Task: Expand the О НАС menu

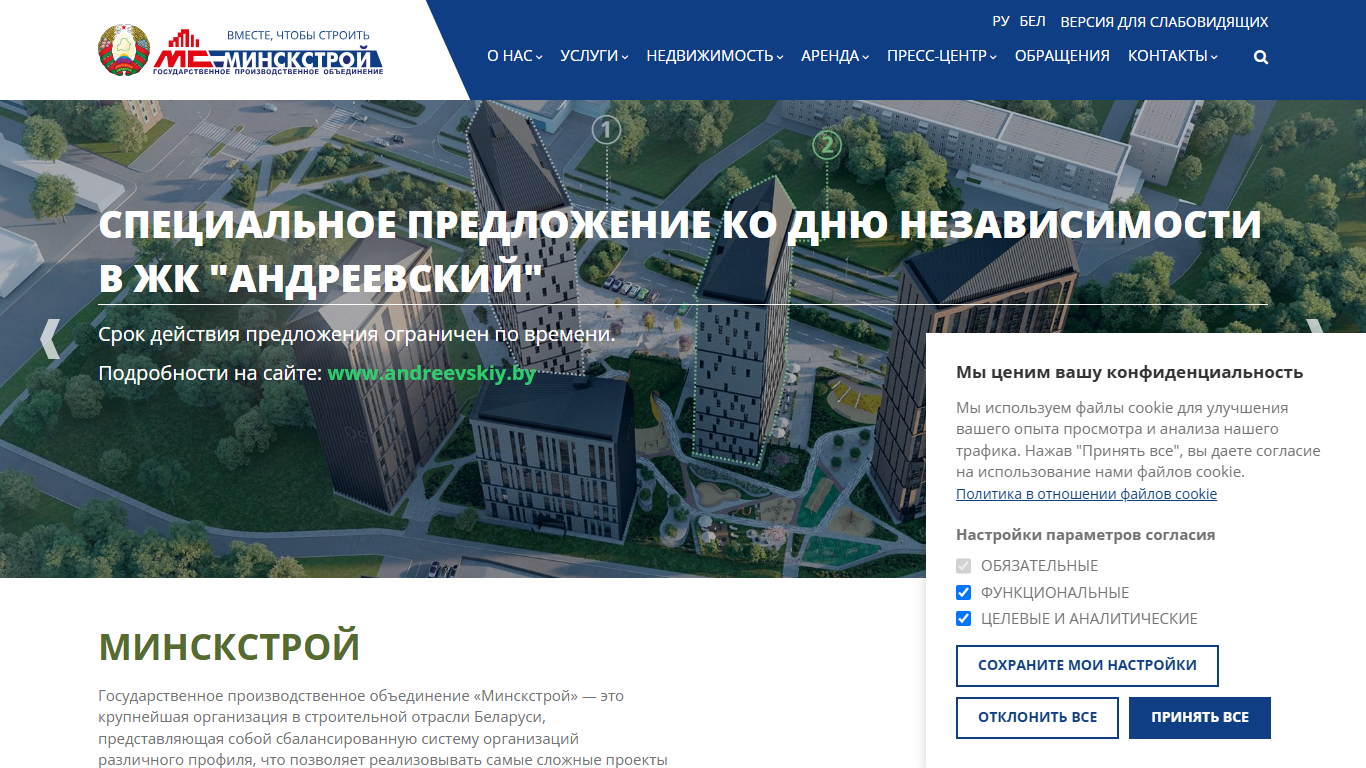Action: coord(515,56)
